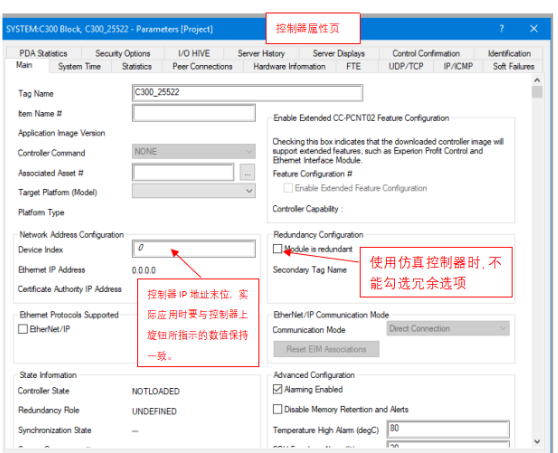Image resolution: width=558 pixels, height=453 pixels.
Task: Select the I/O HIVE tab
Action: click(194, 53)
